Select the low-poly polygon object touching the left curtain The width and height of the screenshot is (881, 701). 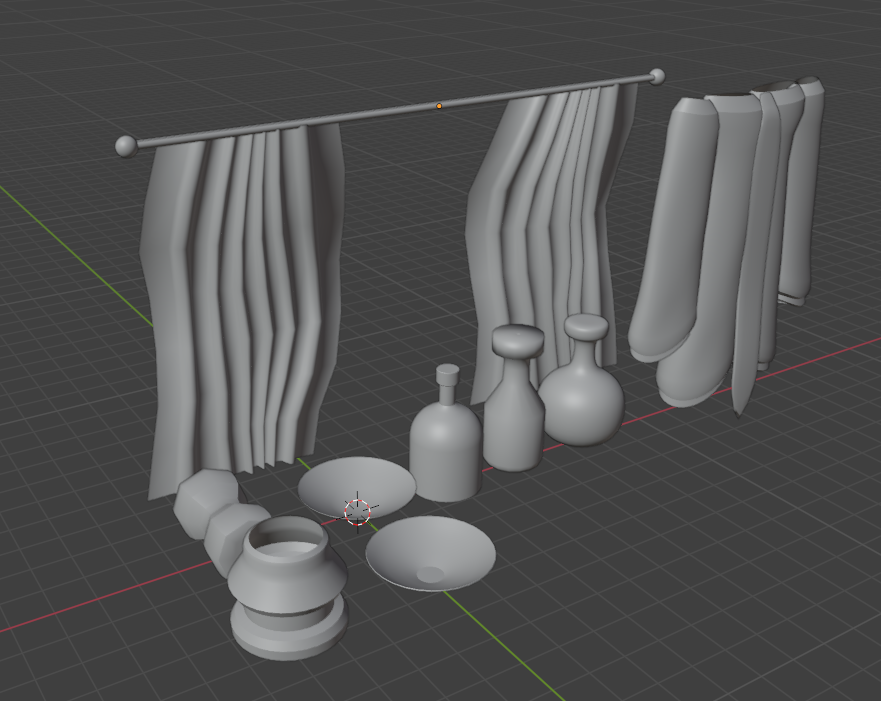[x=205, y=502]
